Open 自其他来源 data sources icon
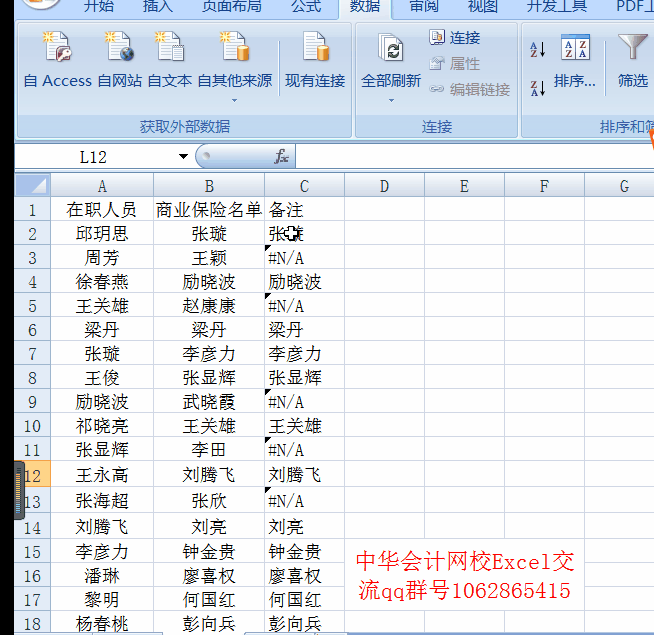This screenshot has width=654, height=635. click(234, 46)
